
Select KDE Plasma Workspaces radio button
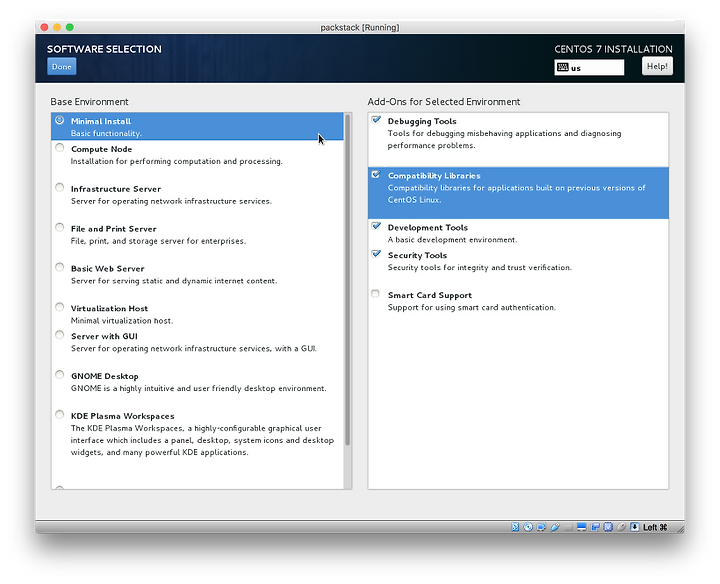tap(59, 415)
